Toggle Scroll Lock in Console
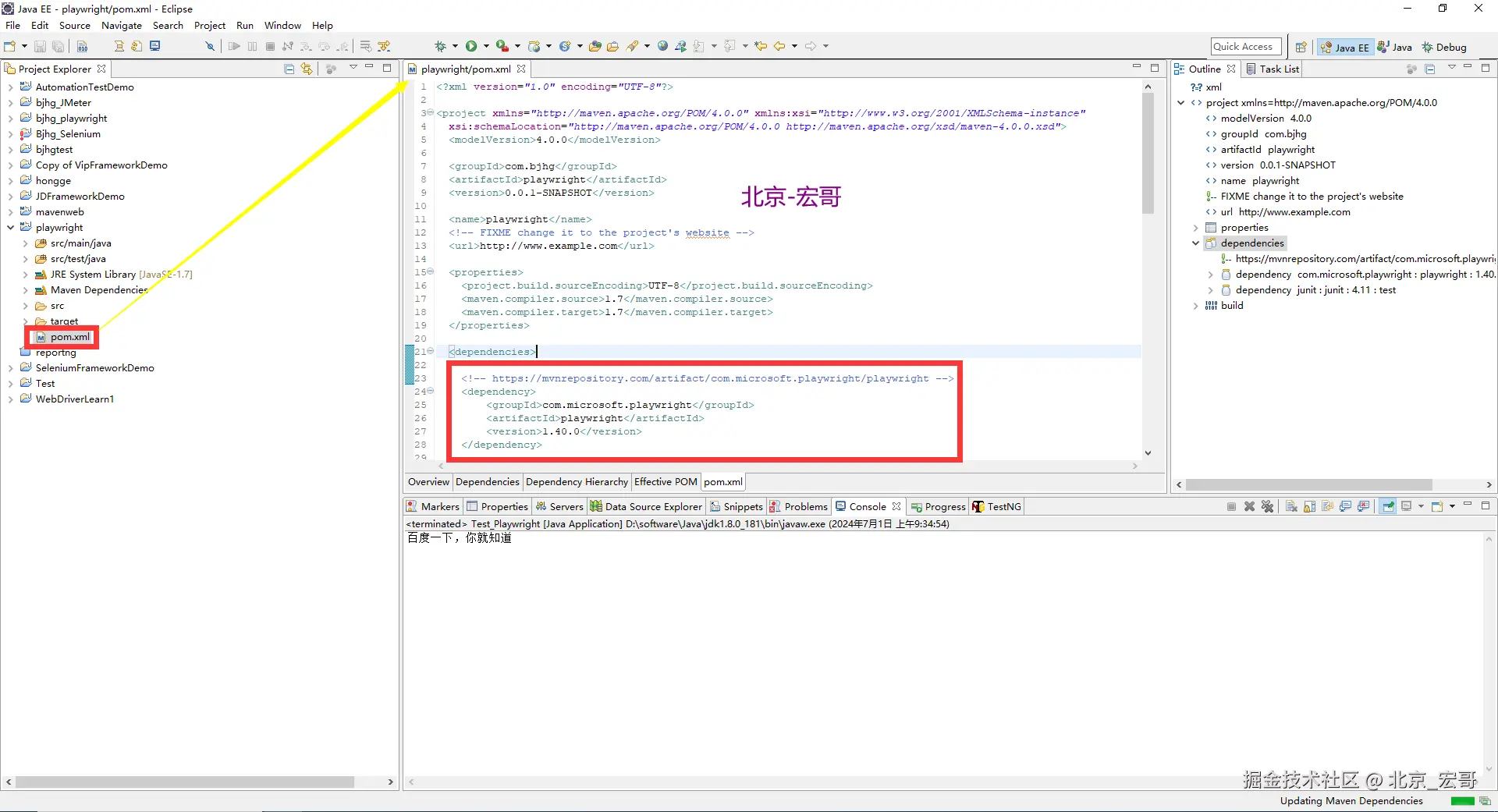1498x812 pixels. 1309,506
